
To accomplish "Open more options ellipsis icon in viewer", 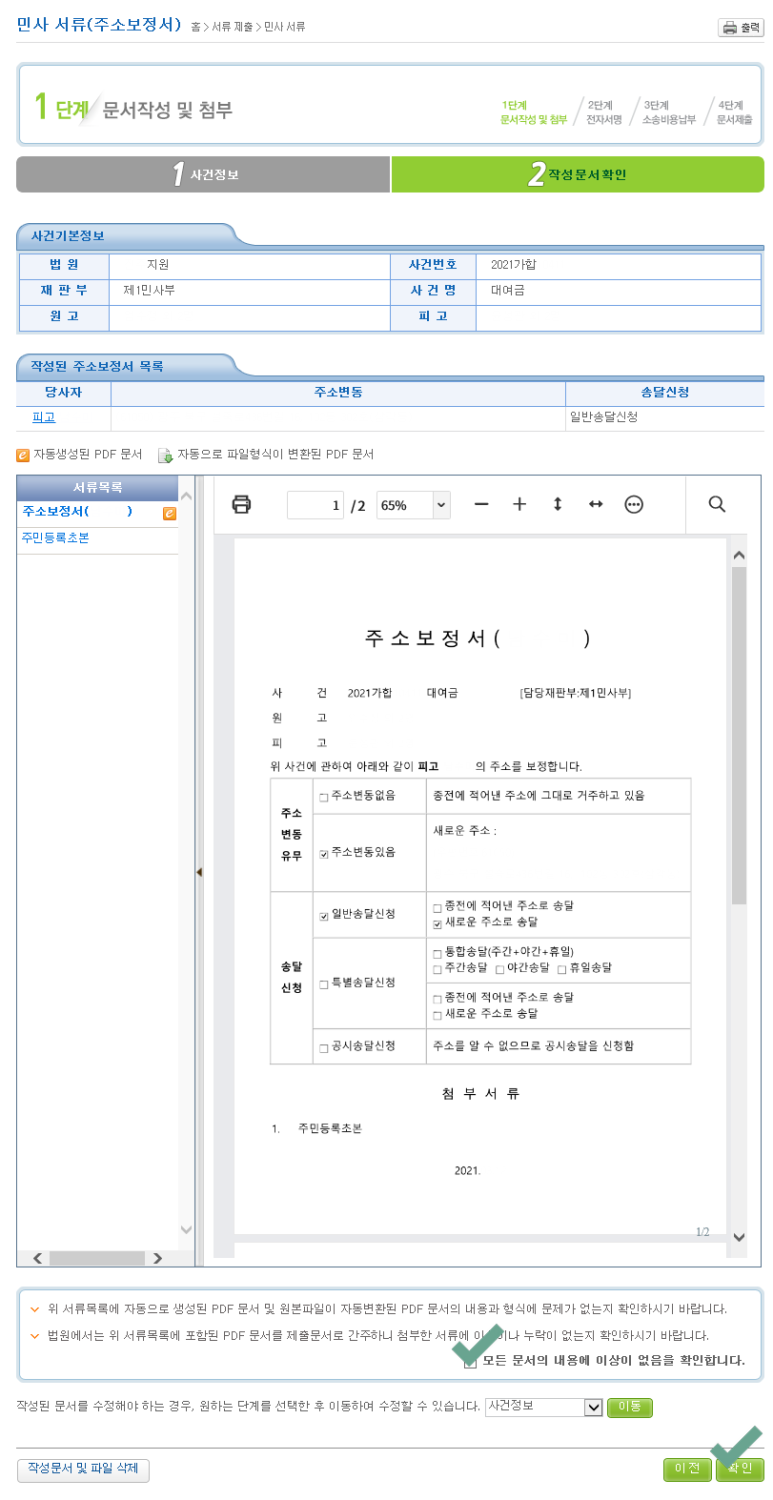I will click(633, 504).
